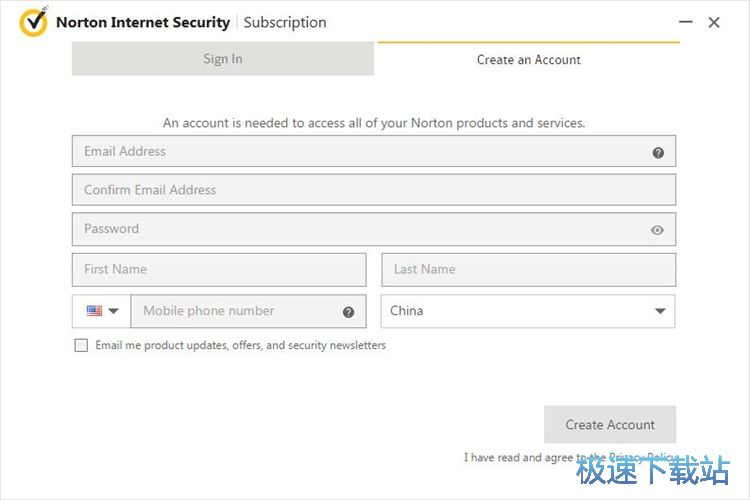Switch to the Sign In tab
This screenshot has height=500, width=750.
pos(222,59)
